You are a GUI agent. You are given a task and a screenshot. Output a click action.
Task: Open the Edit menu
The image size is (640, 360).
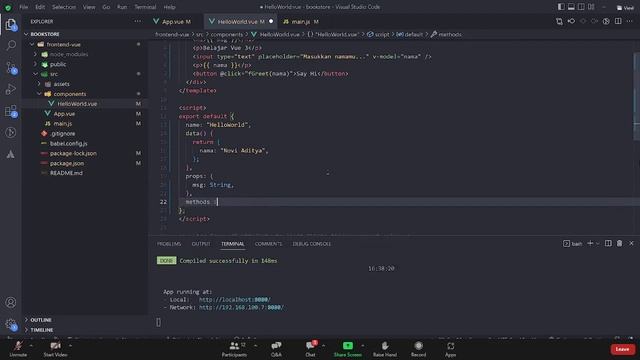pos(40,7)
